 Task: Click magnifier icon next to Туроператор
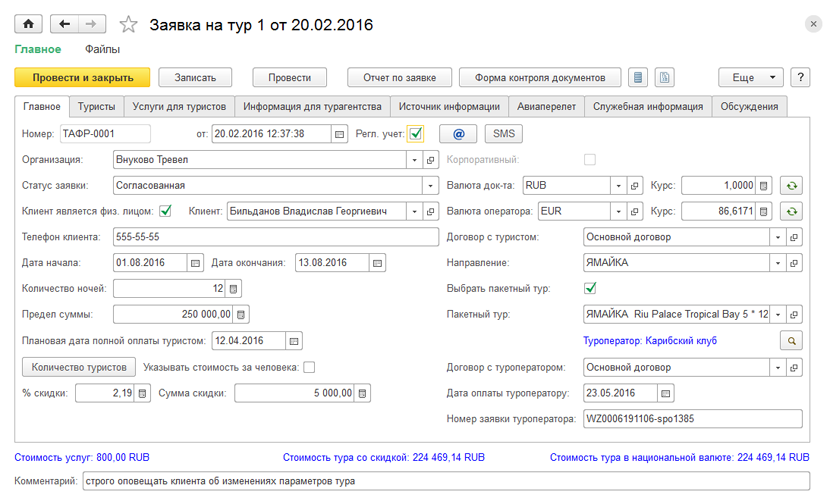(x=792, y=341)
